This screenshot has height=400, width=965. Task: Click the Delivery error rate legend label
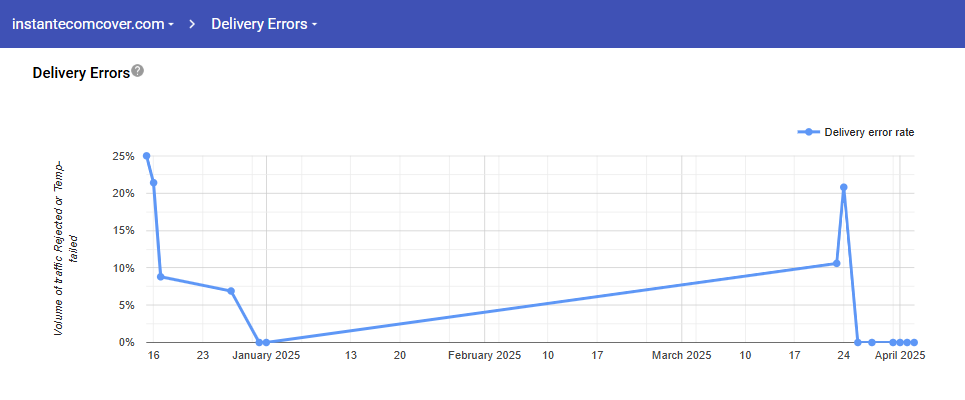tap(869, 132)
